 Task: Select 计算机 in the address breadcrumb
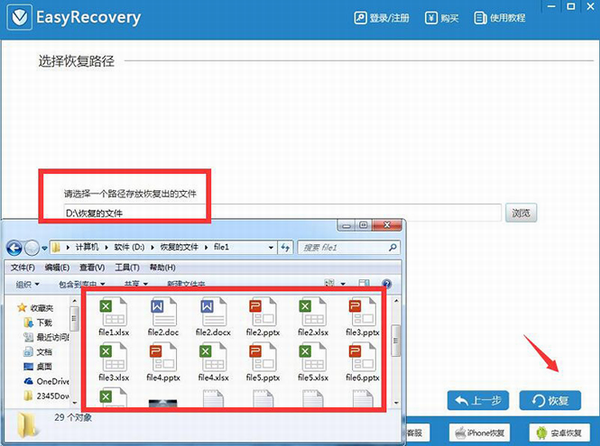pos(87,247)
